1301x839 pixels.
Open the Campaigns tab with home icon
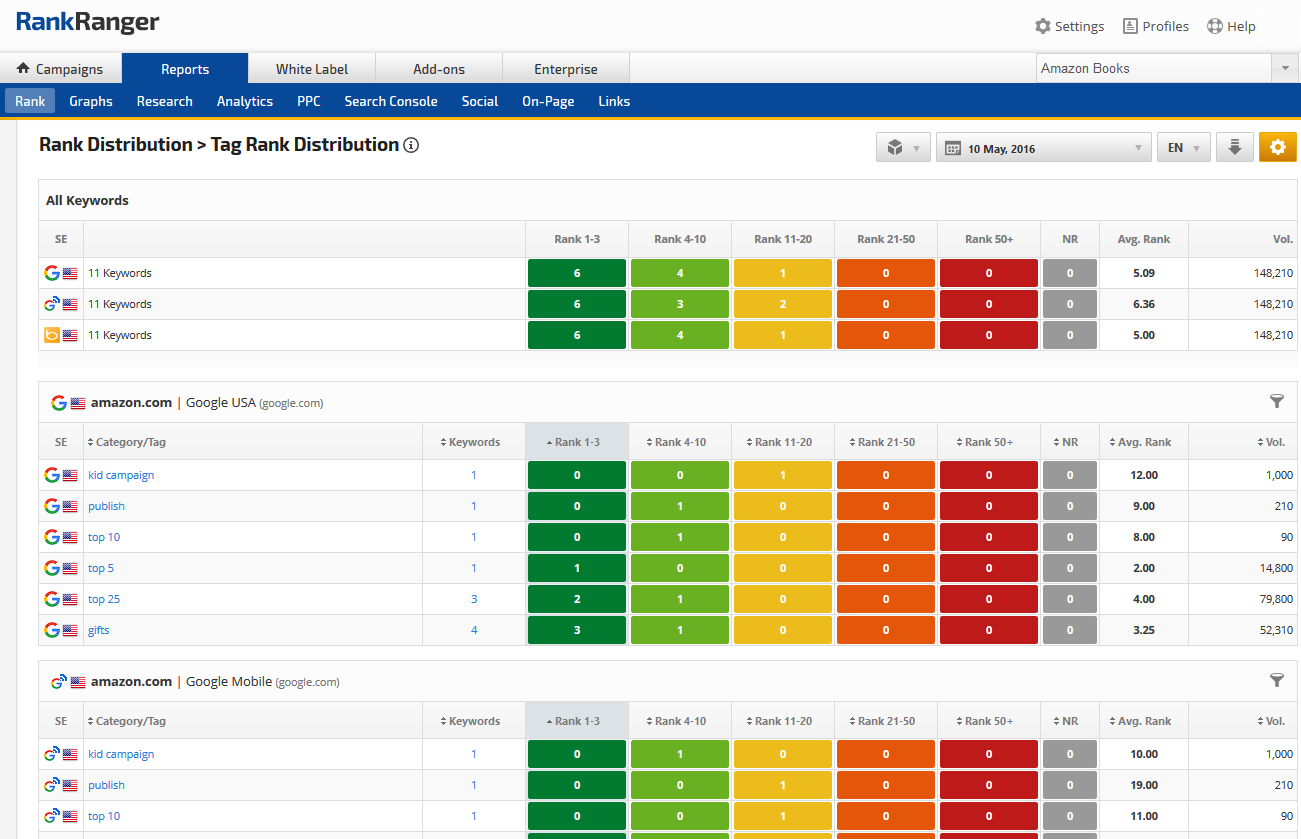(x=60, y=69)
